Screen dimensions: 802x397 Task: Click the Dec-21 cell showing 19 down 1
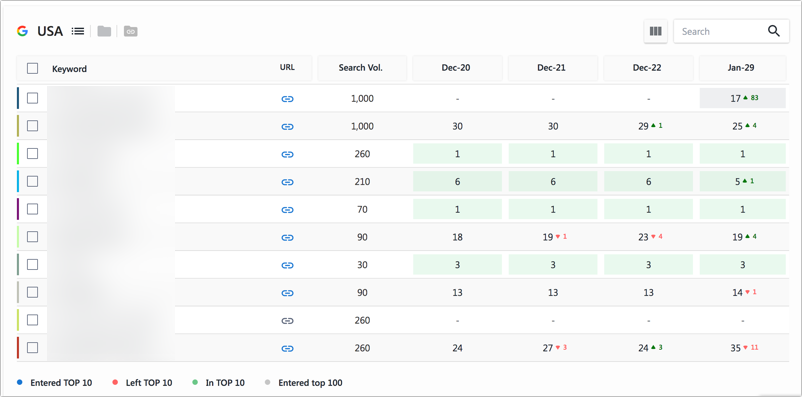pos(553,237)
